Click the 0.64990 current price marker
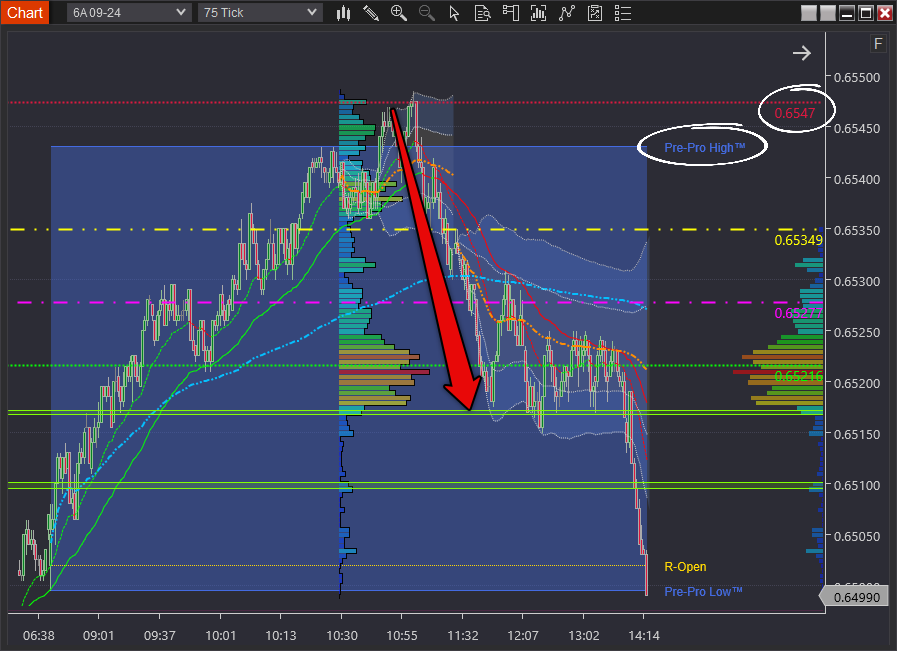This screenshot has height=651, width=897. pos(857,597)
